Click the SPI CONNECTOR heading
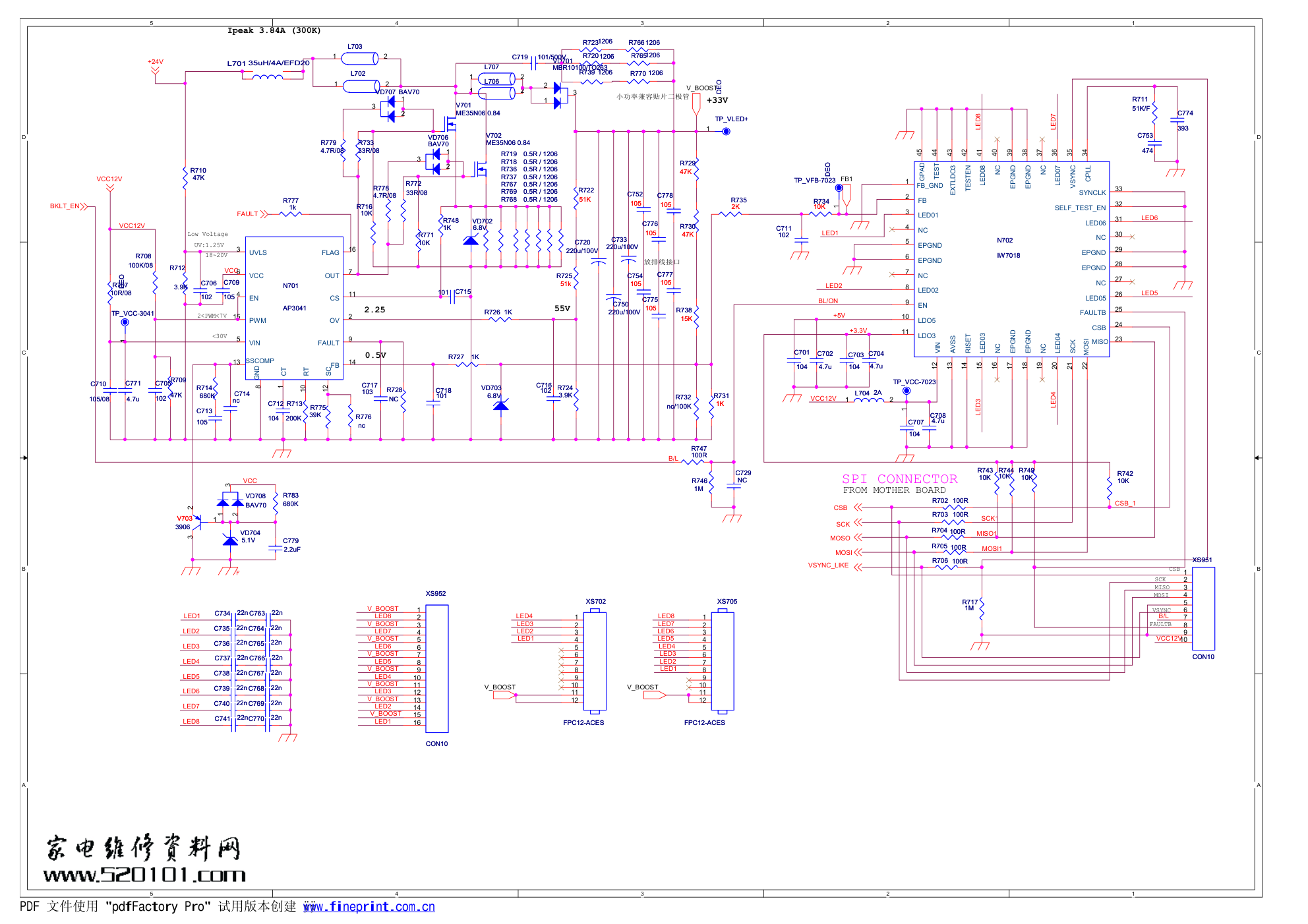The image size is (1308, 924). (899, 479)
